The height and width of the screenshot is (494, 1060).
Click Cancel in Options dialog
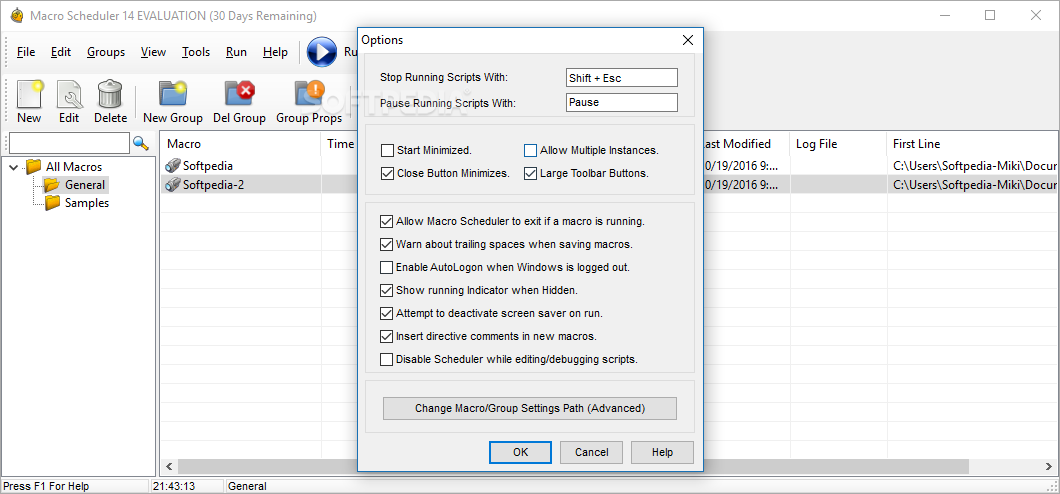pos(592,452)
